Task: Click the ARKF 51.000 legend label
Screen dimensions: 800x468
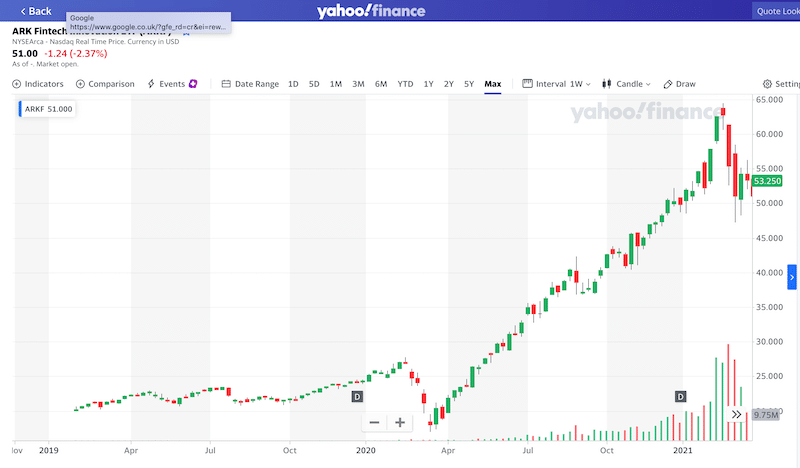Action: [x=48, y=109]
